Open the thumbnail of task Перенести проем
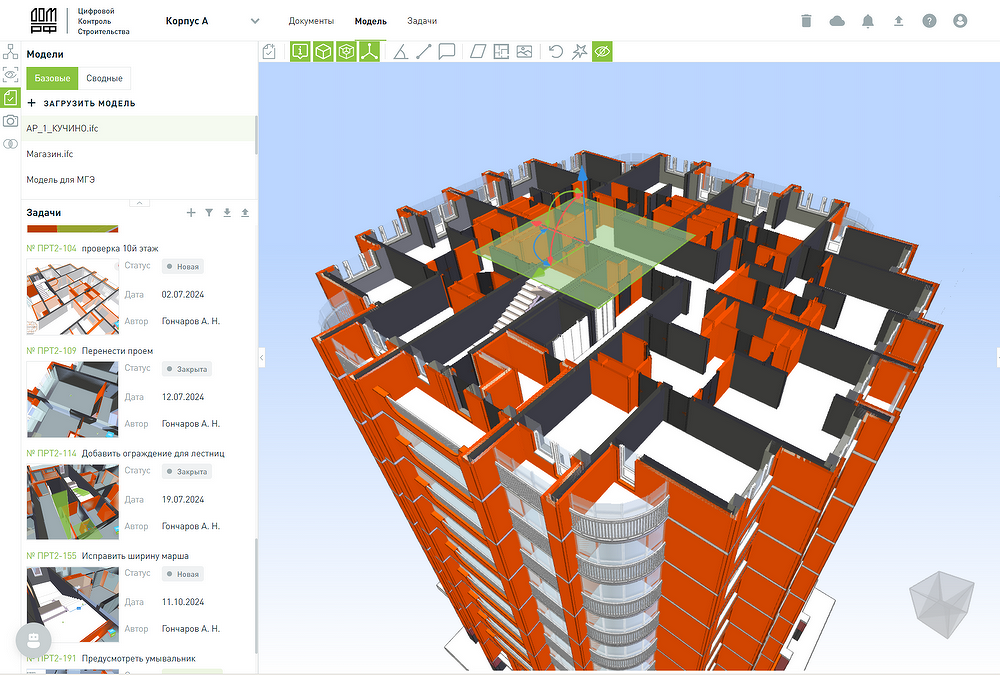Viewport: 1000px width, 675px height. (x=73, y=399)
